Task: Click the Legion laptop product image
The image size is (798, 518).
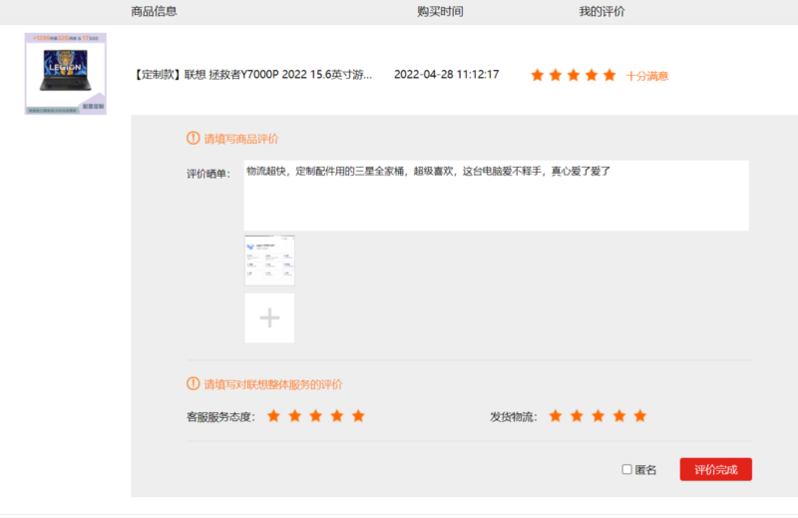Action: [65, 74]
